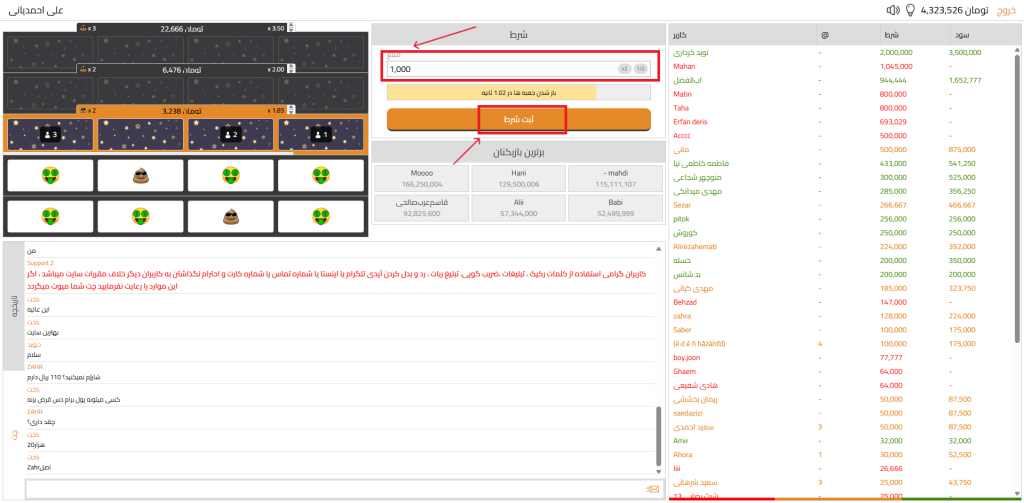Click user saedazizi in bets table
The width and height of the screenshot is (1024, 503).
pos(688,413)
